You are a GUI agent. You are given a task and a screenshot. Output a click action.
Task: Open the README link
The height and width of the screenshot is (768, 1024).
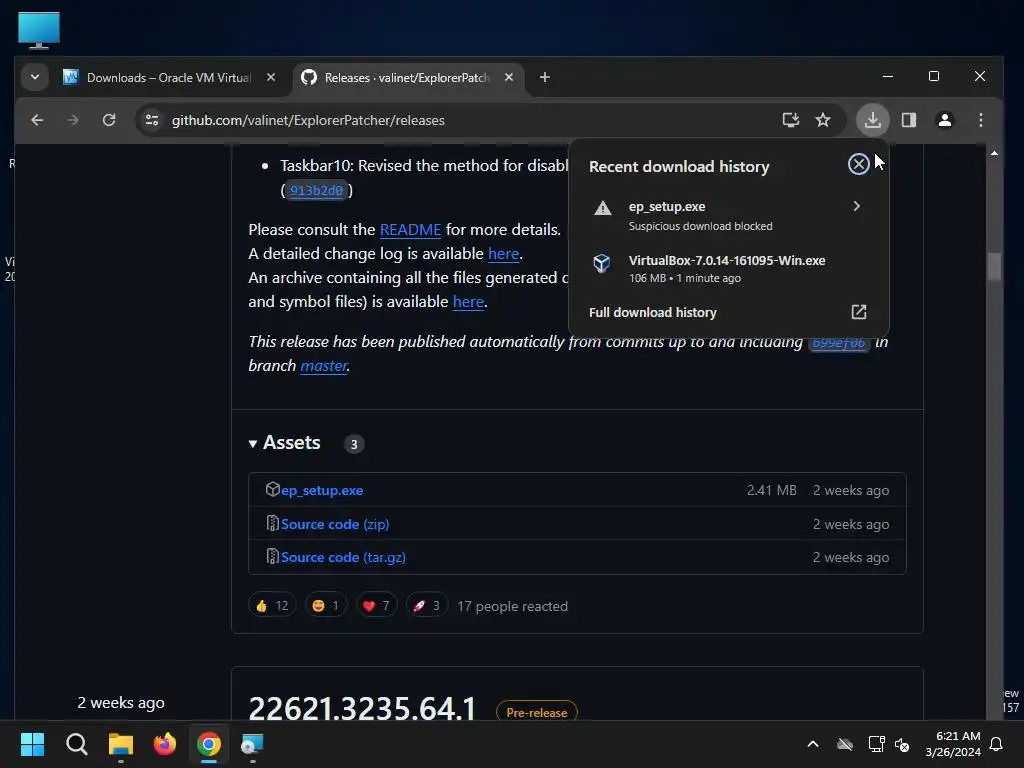pos(410,230)
